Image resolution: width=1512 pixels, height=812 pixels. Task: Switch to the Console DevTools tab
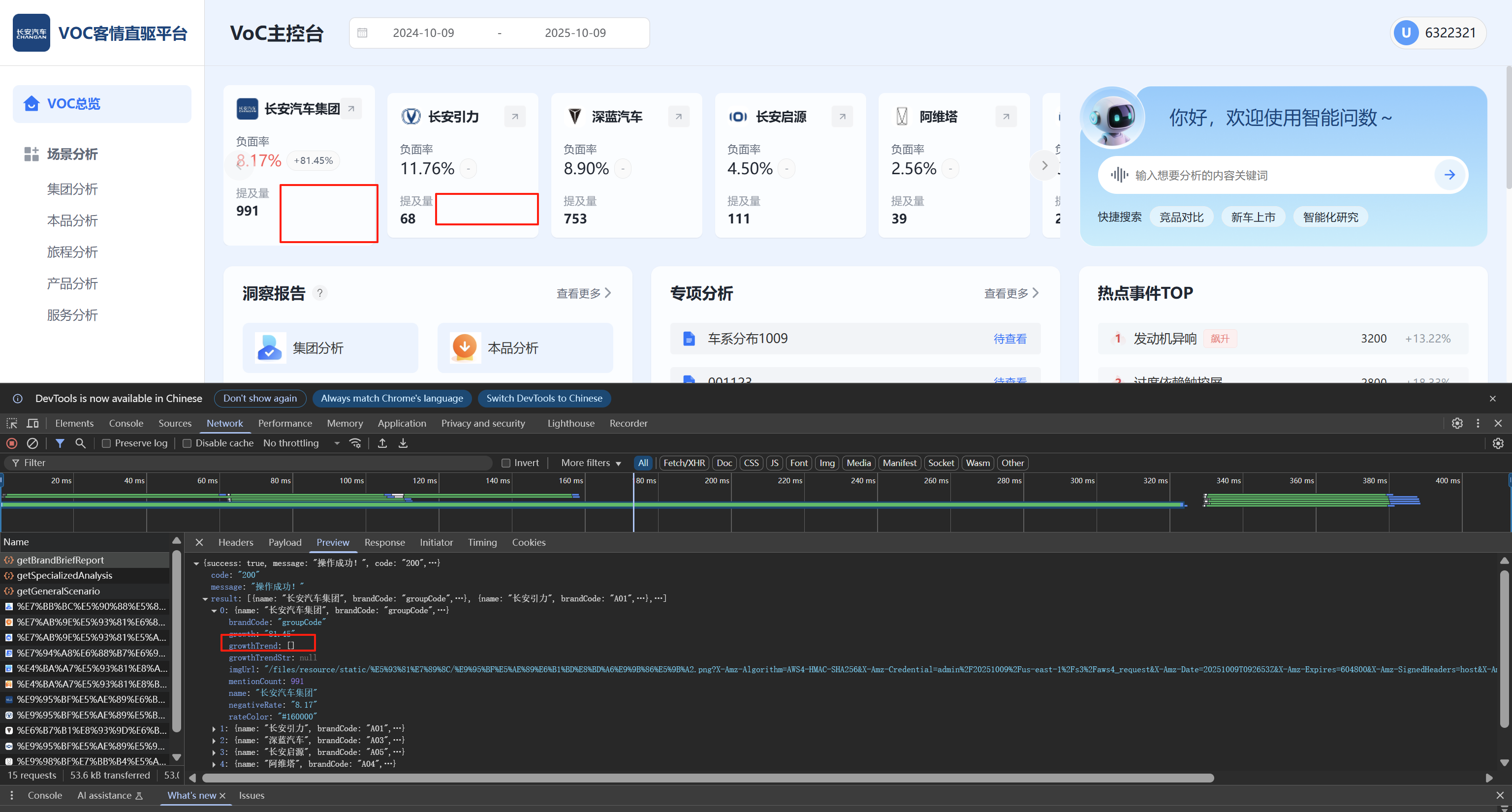coord(126,423)
